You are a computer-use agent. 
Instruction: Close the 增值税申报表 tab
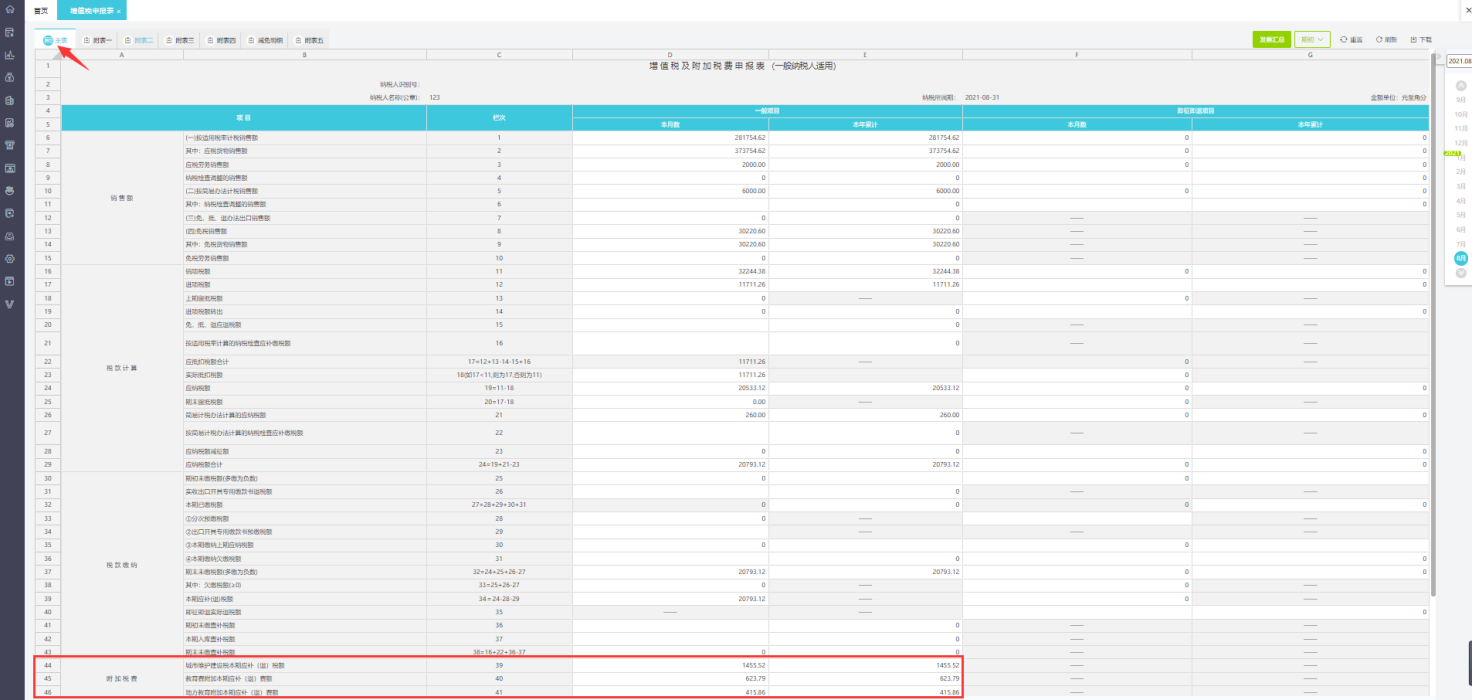119,11
